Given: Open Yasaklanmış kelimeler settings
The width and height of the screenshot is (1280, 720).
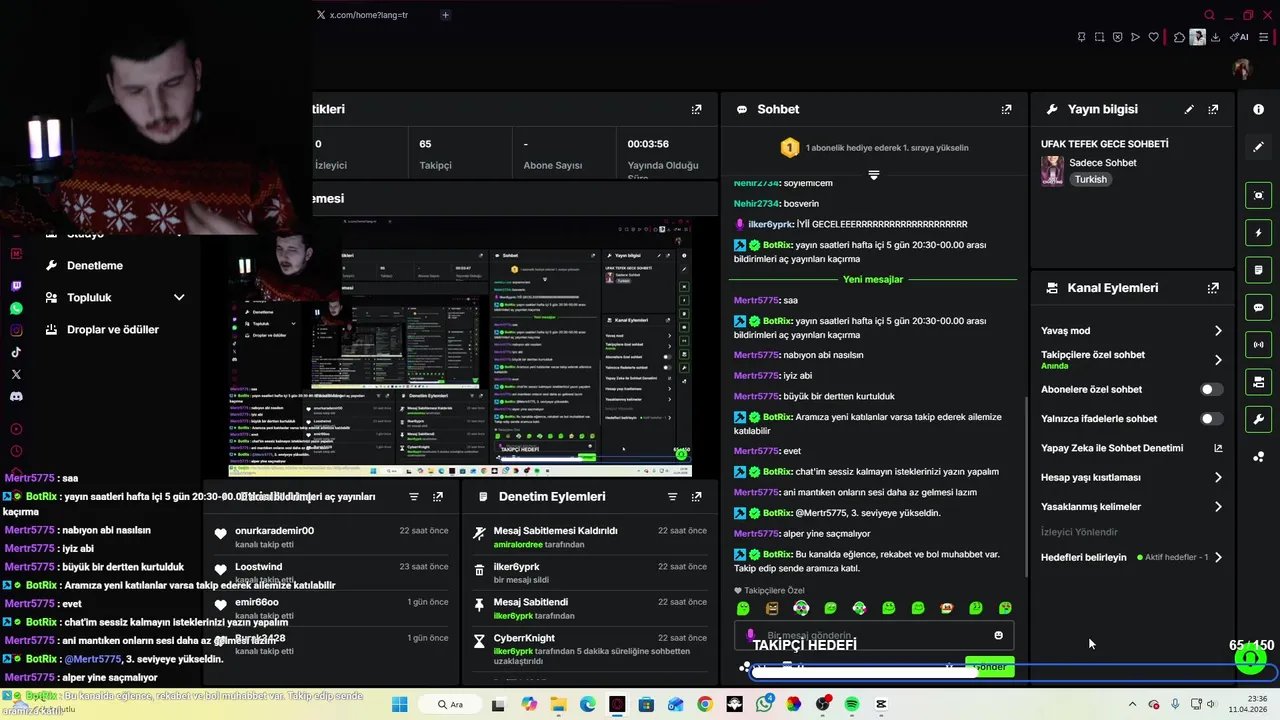Looking at the screenshot, I should pyautogui.click(x=1131, y=507).
